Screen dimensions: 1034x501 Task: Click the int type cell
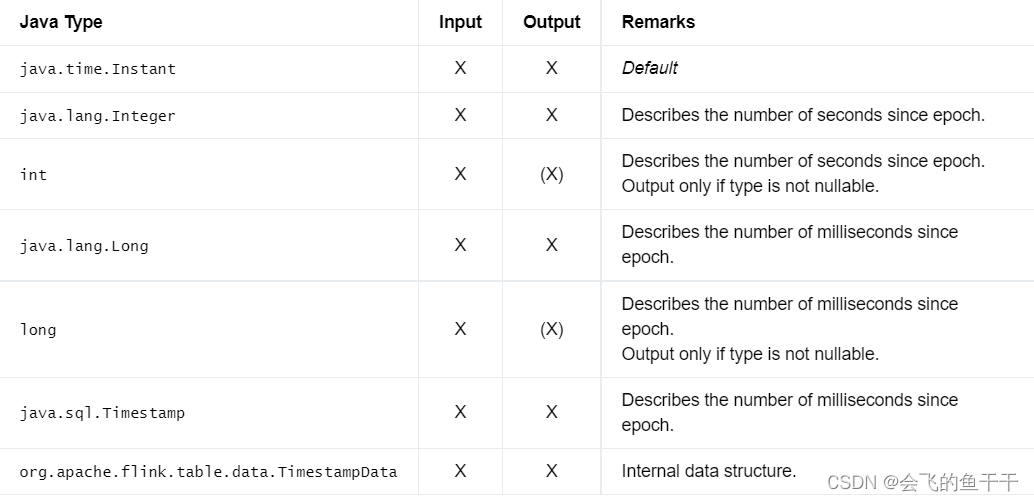coord(33,175)
